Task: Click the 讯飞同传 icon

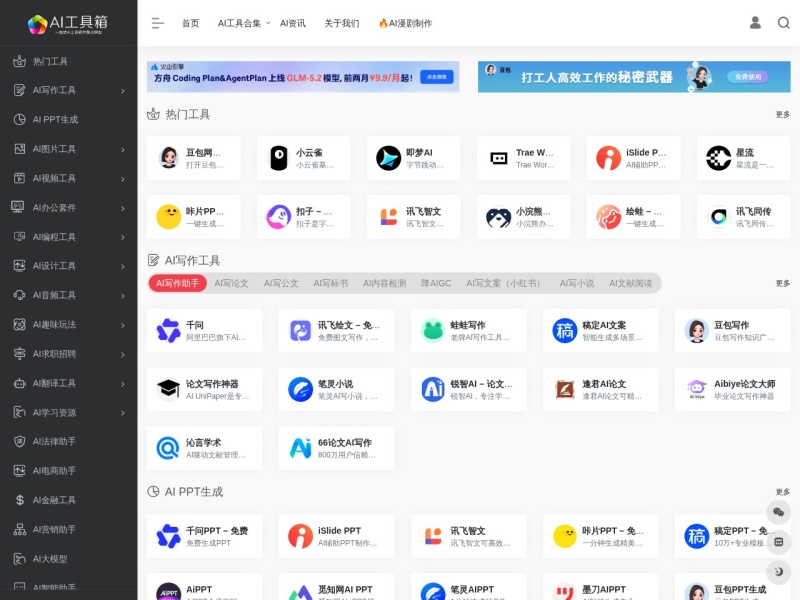Action: 718,217
